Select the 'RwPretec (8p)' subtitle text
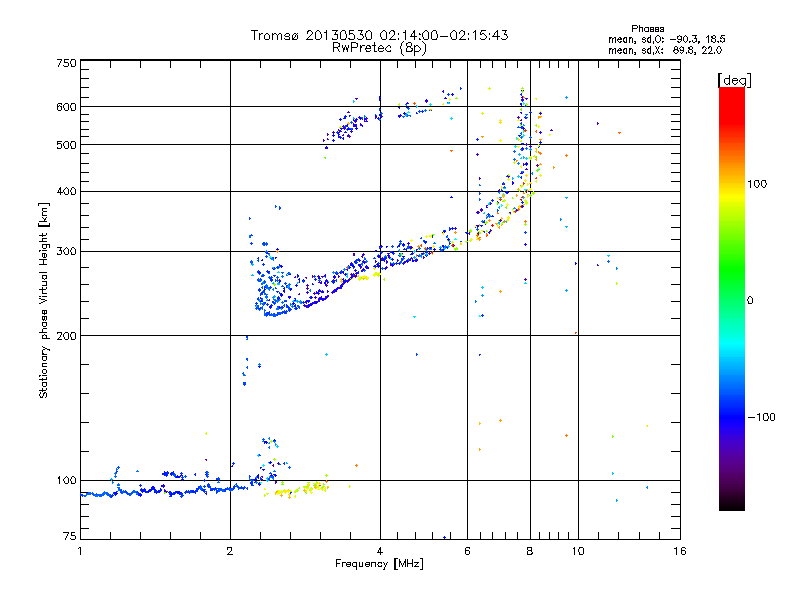The image size is (800, 600). (379, 48)
